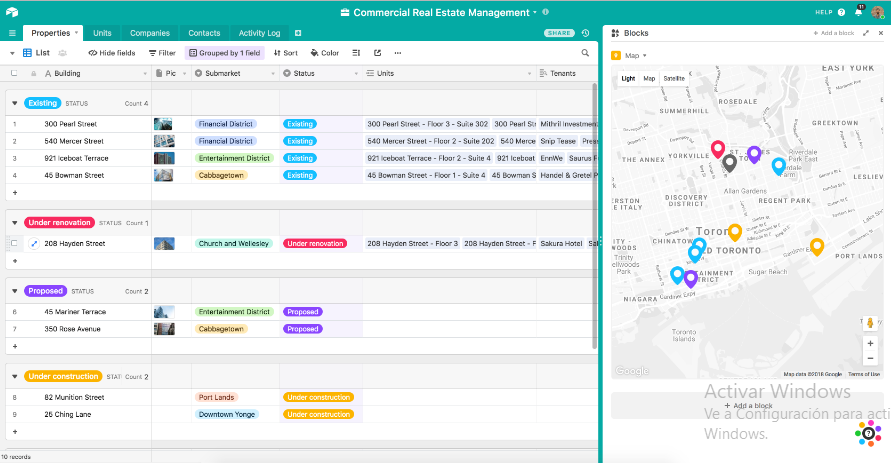Screen dimensions: 891x463
Task: Click the row height icon
Action: point(356,53)
